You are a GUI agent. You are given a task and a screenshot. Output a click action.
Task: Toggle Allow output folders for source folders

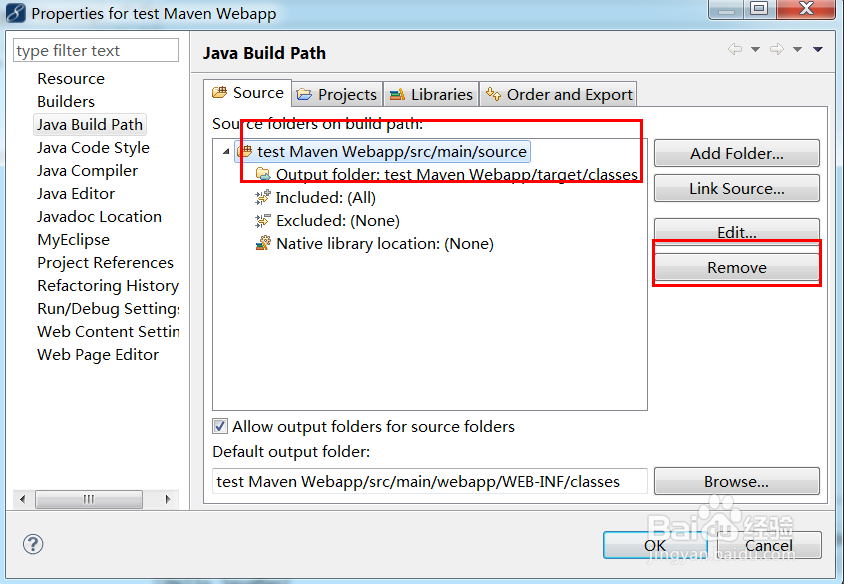[221, 427]
